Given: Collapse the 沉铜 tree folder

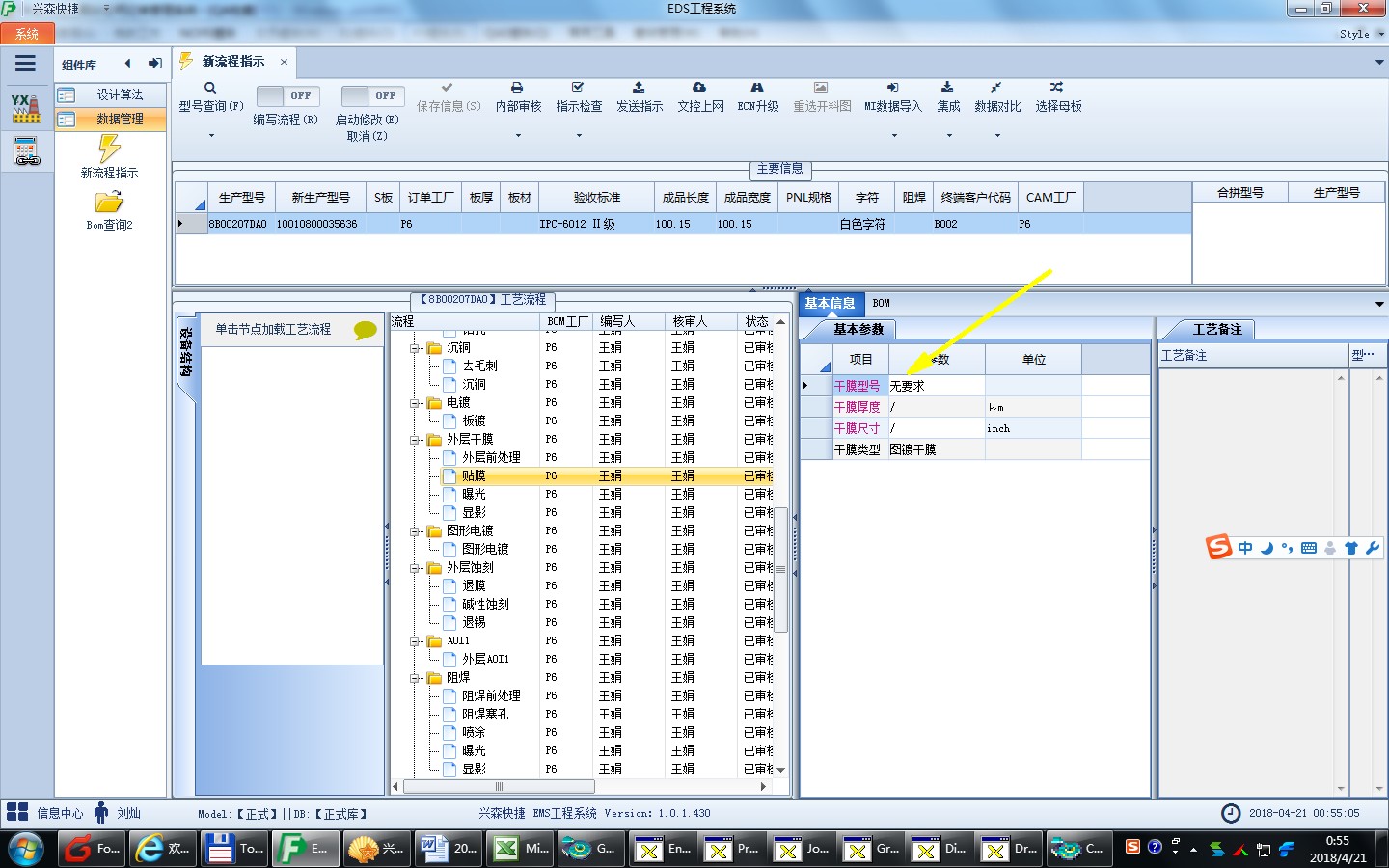Looking at the screenshot, I should [414, 348].
